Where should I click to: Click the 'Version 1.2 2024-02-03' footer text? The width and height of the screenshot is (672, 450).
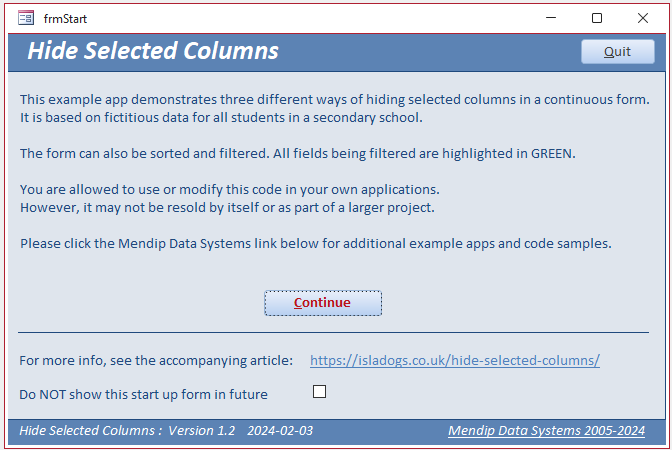[240, 431]
